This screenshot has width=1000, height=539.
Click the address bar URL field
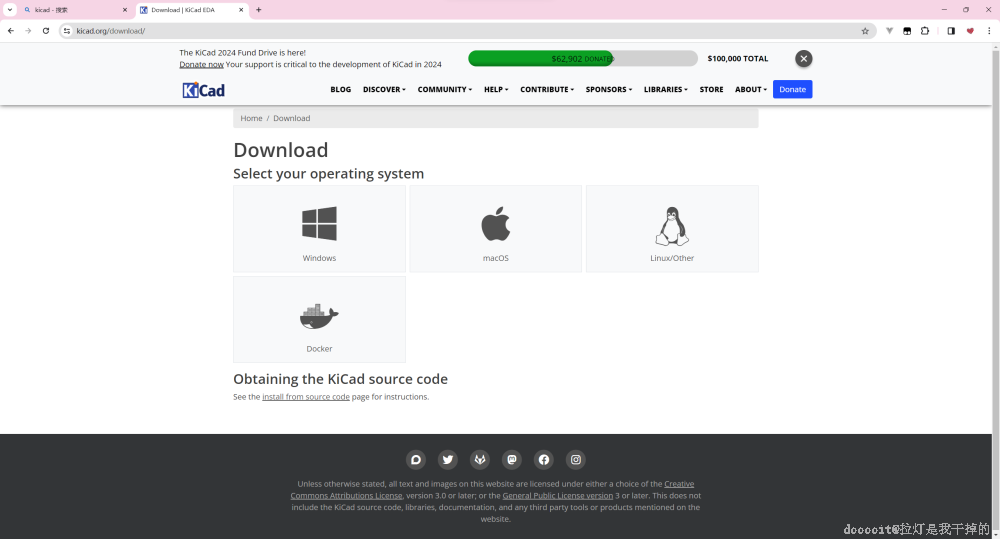[x=466, y=31]
